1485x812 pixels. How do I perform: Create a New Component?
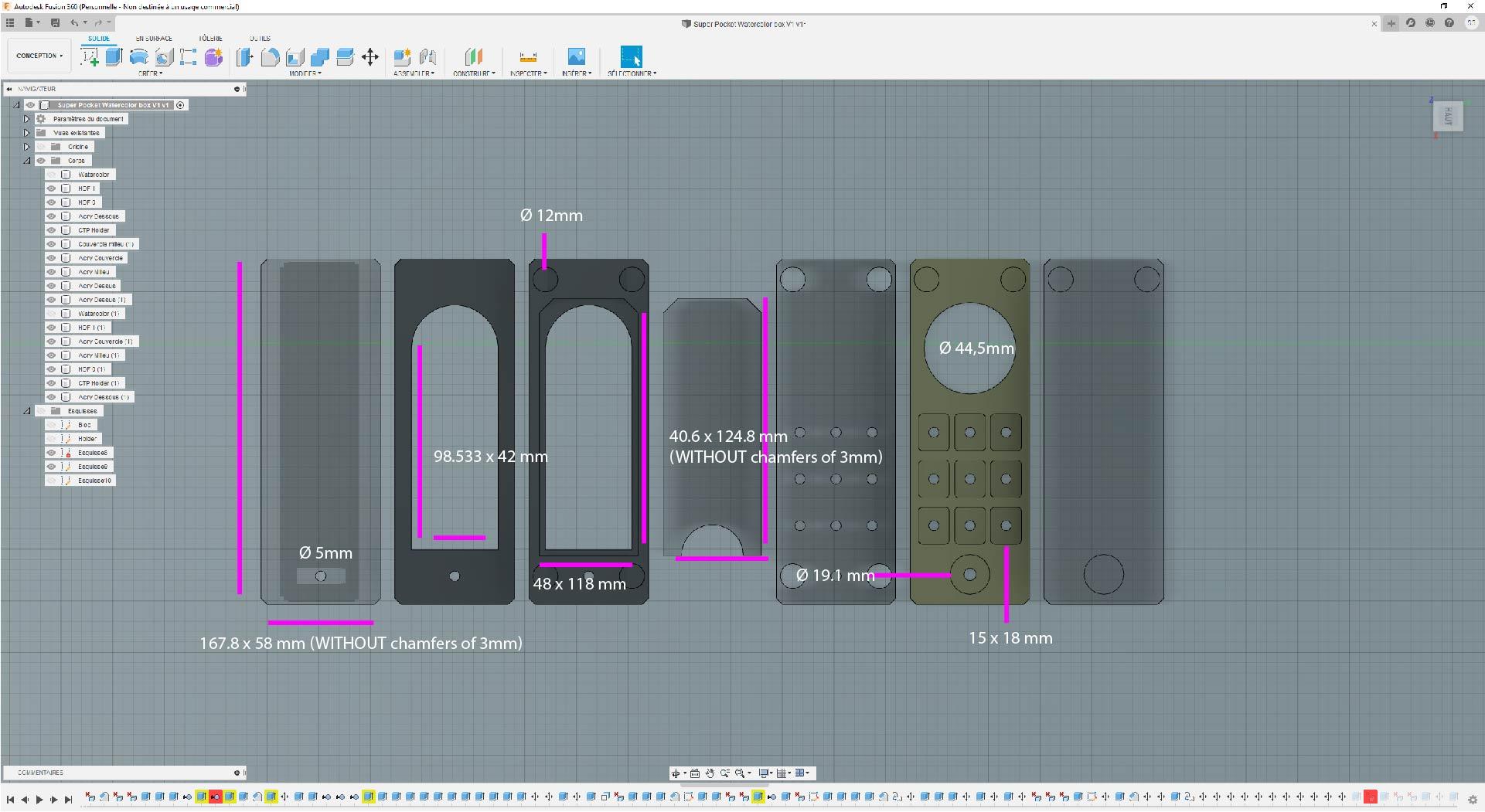(402, 56)
